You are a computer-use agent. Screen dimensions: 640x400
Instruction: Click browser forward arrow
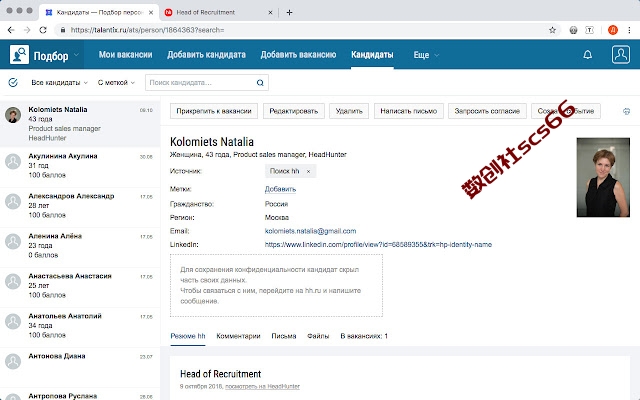(x=27, y=30)
